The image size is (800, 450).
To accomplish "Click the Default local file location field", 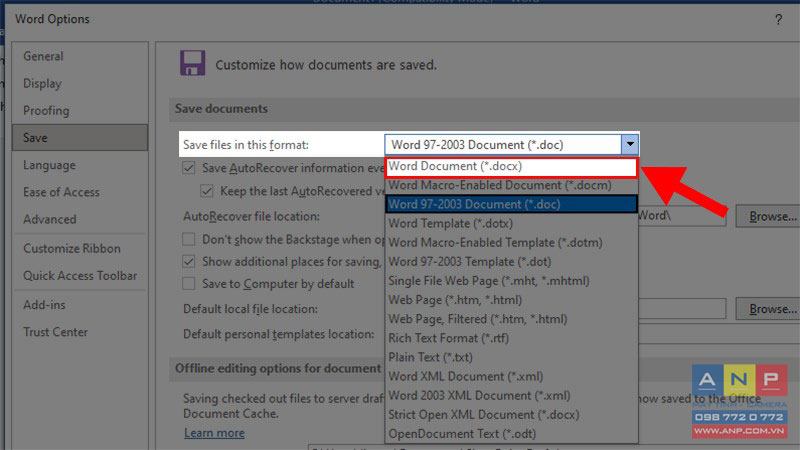I will click(x=682, y=309).
